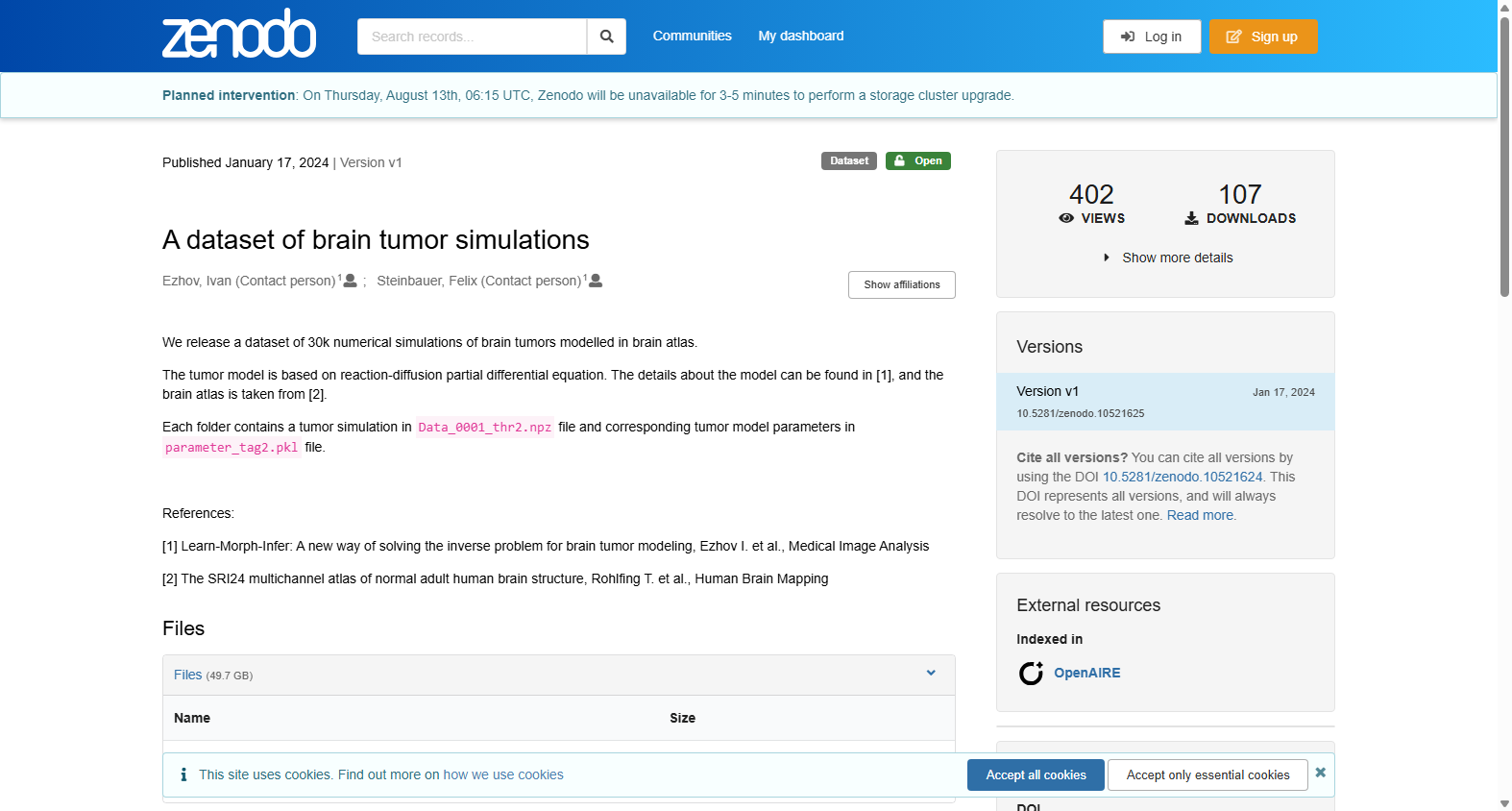Click the Log in button
The height and width of the screenshot is (811, 1512).
point(1152,37)
